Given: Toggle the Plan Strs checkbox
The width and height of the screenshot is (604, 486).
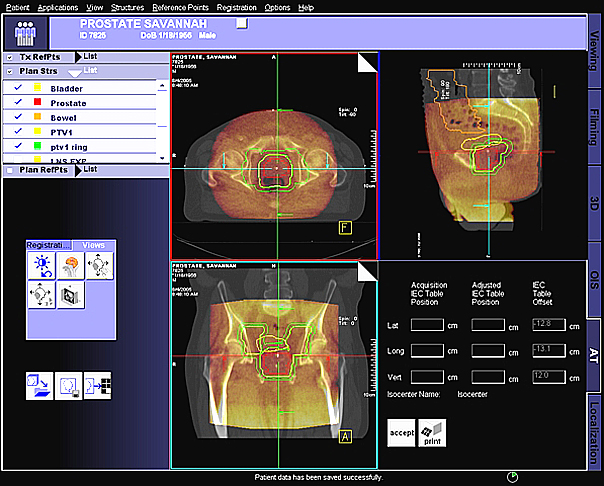Looking at the screenshot, I should coord(10,72).
